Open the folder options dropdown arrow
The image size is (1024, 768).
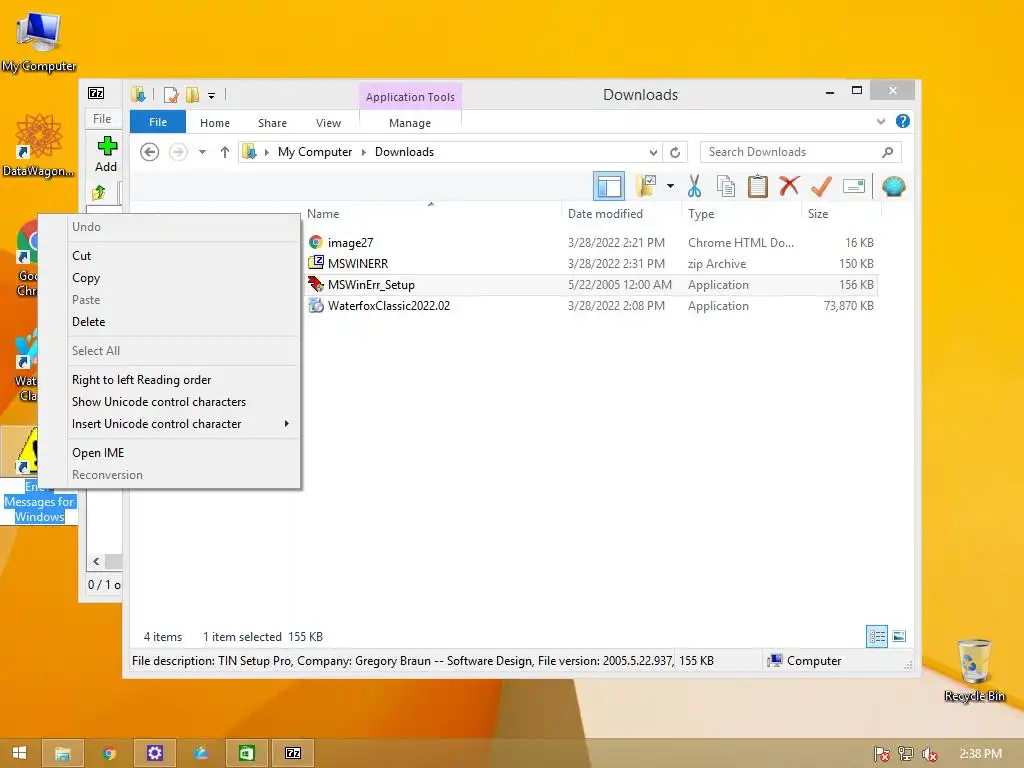pos(670,186)
